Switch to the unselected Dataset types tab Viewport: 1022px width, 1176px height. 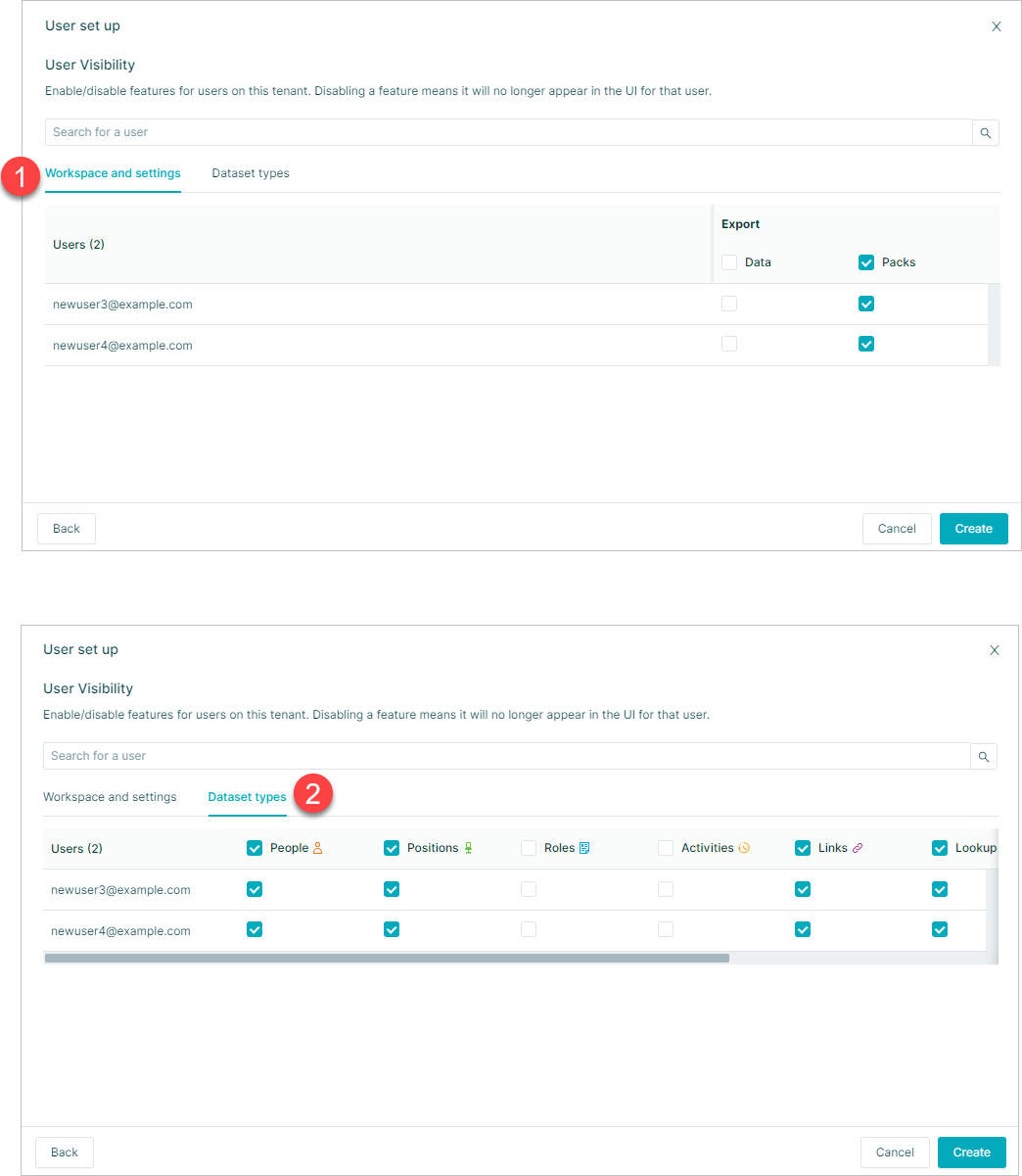(251, 173)
